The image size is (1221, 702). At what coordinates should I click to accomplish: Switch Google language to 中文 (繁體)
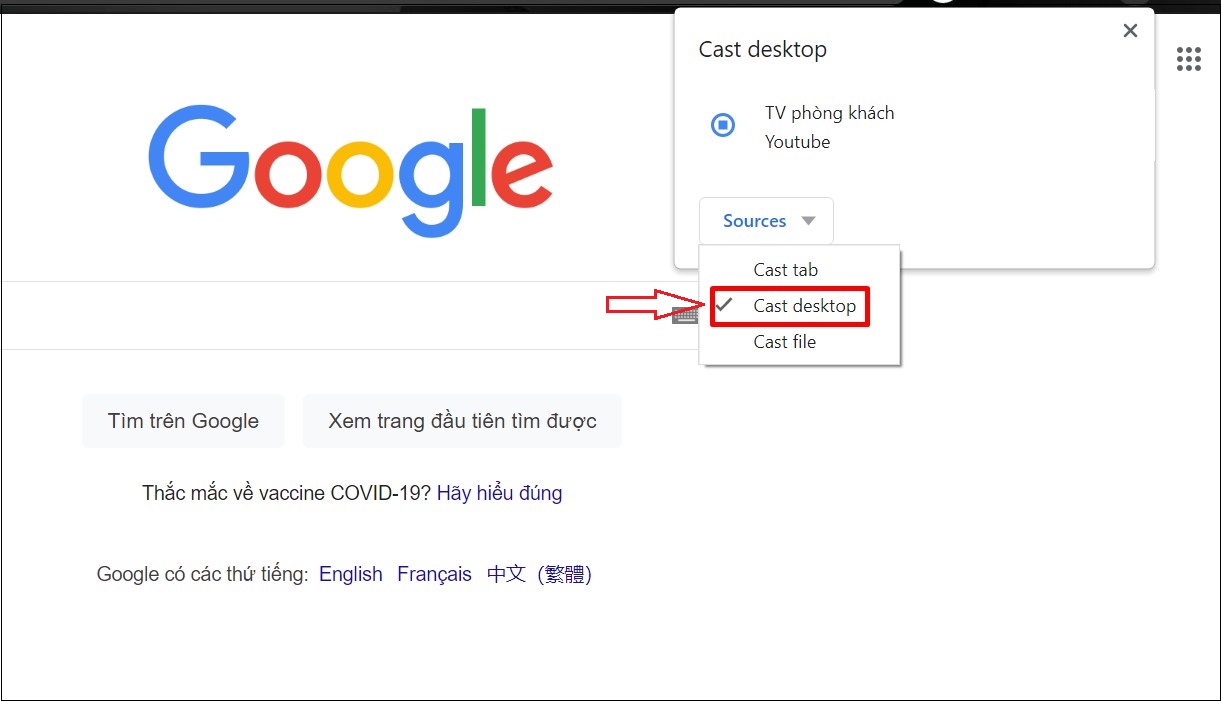click(x=539, y=574)
